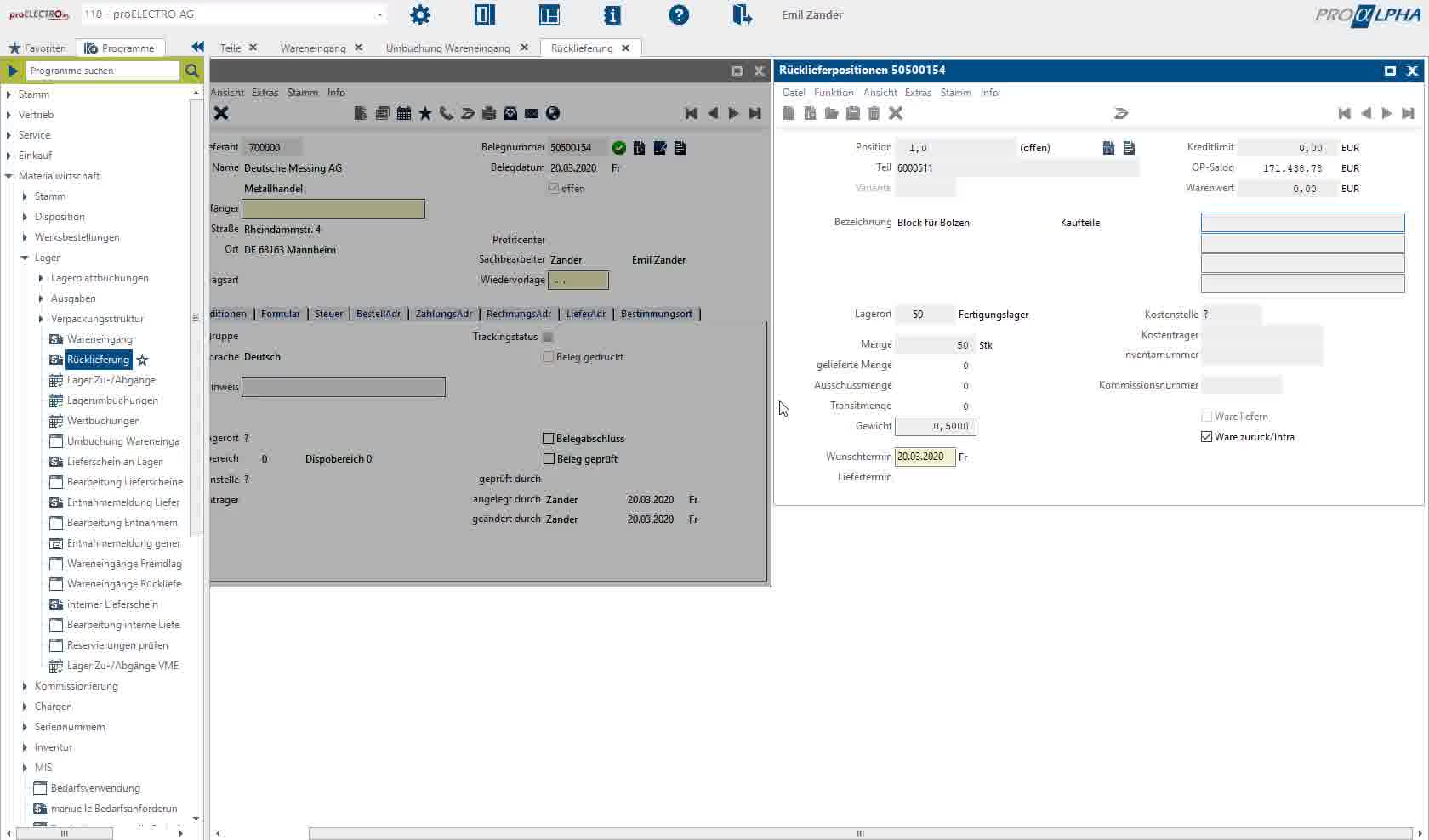Click the split window layout icon
The image size is (1429, 840).
485,14
